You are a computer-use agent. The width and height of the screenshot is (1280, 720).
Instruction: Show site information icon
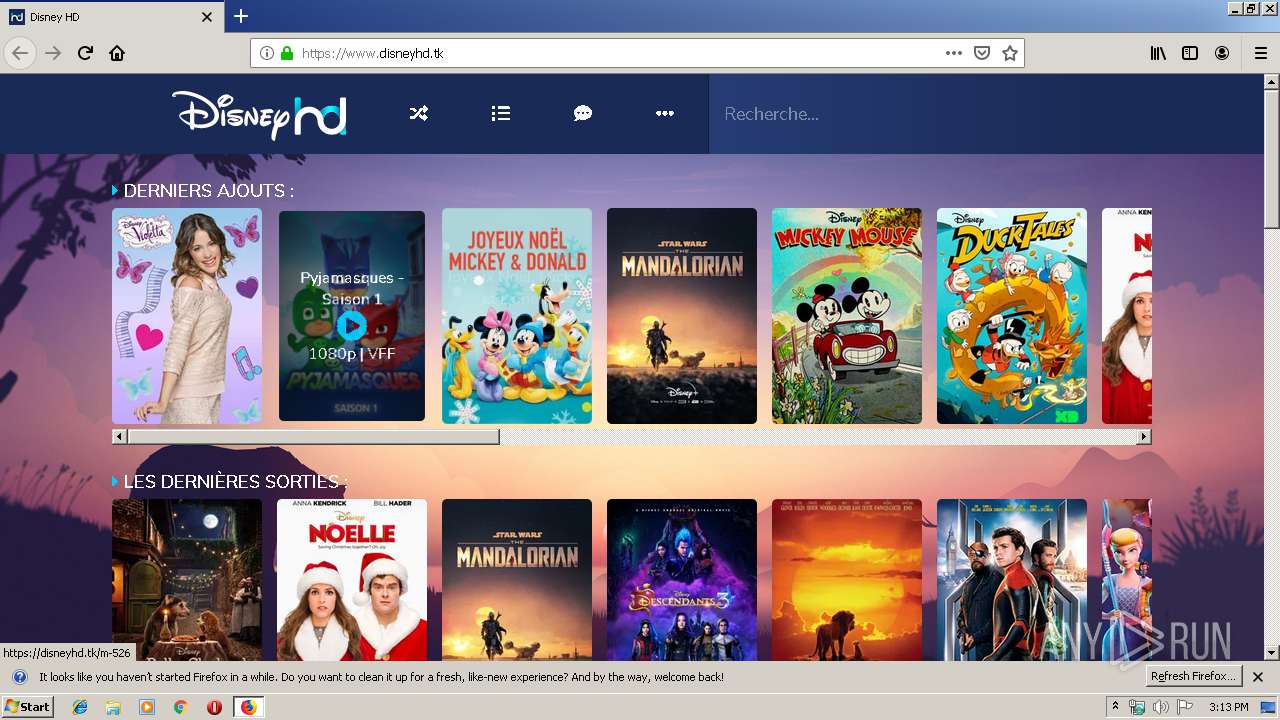point(267,53)
